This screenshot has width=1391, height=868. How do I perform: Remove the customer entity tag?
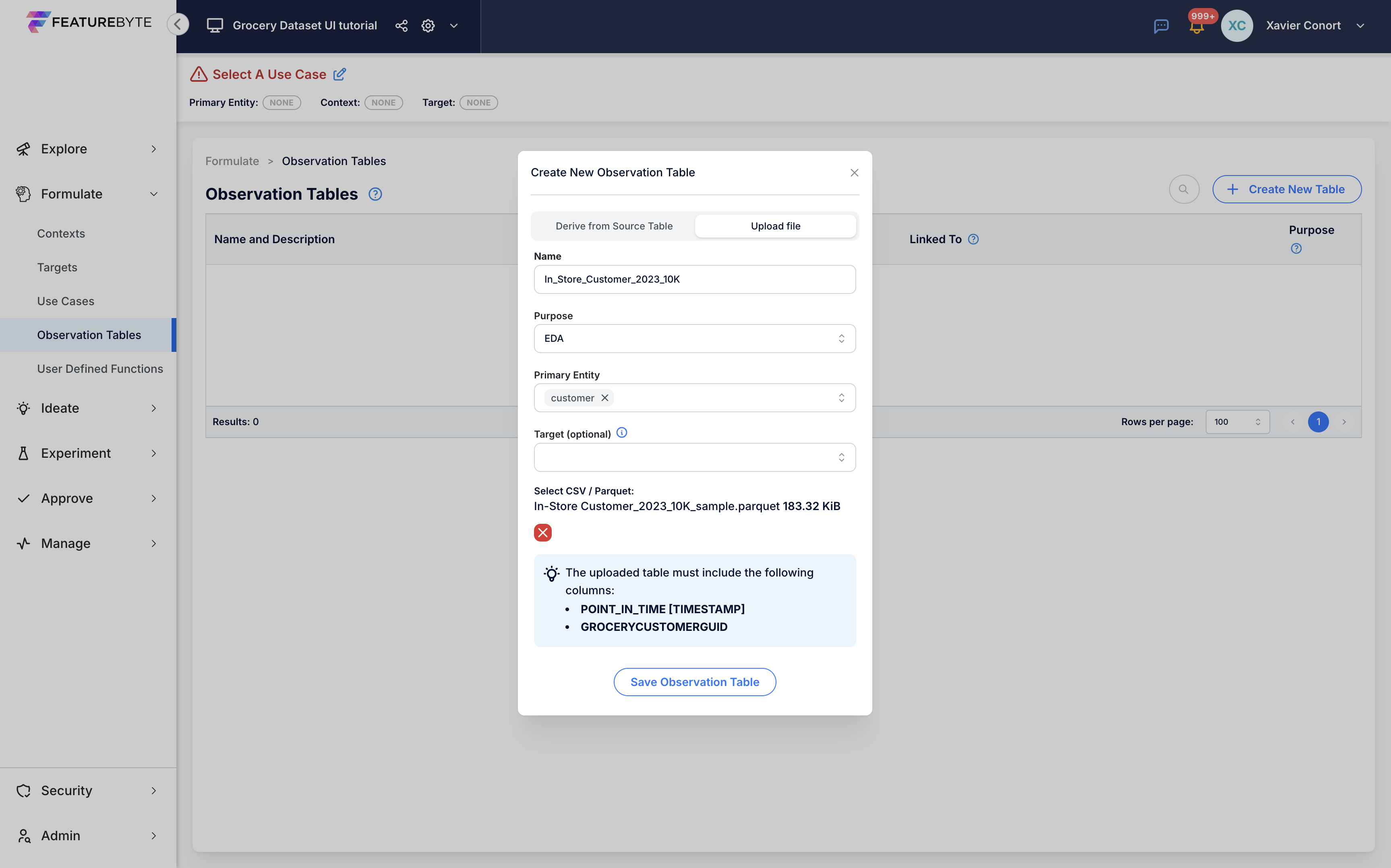[x=604, y=398]
